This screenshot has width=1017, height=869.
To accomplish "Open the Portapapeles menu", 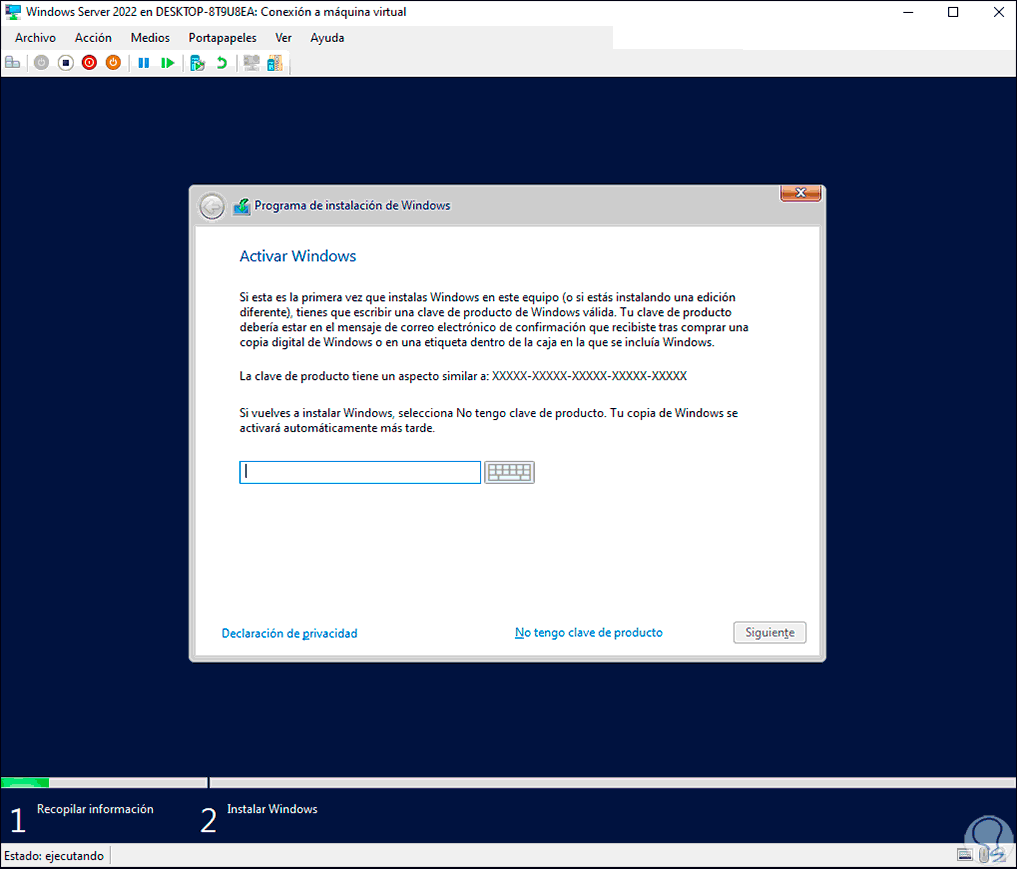I will tap(222, 38).
